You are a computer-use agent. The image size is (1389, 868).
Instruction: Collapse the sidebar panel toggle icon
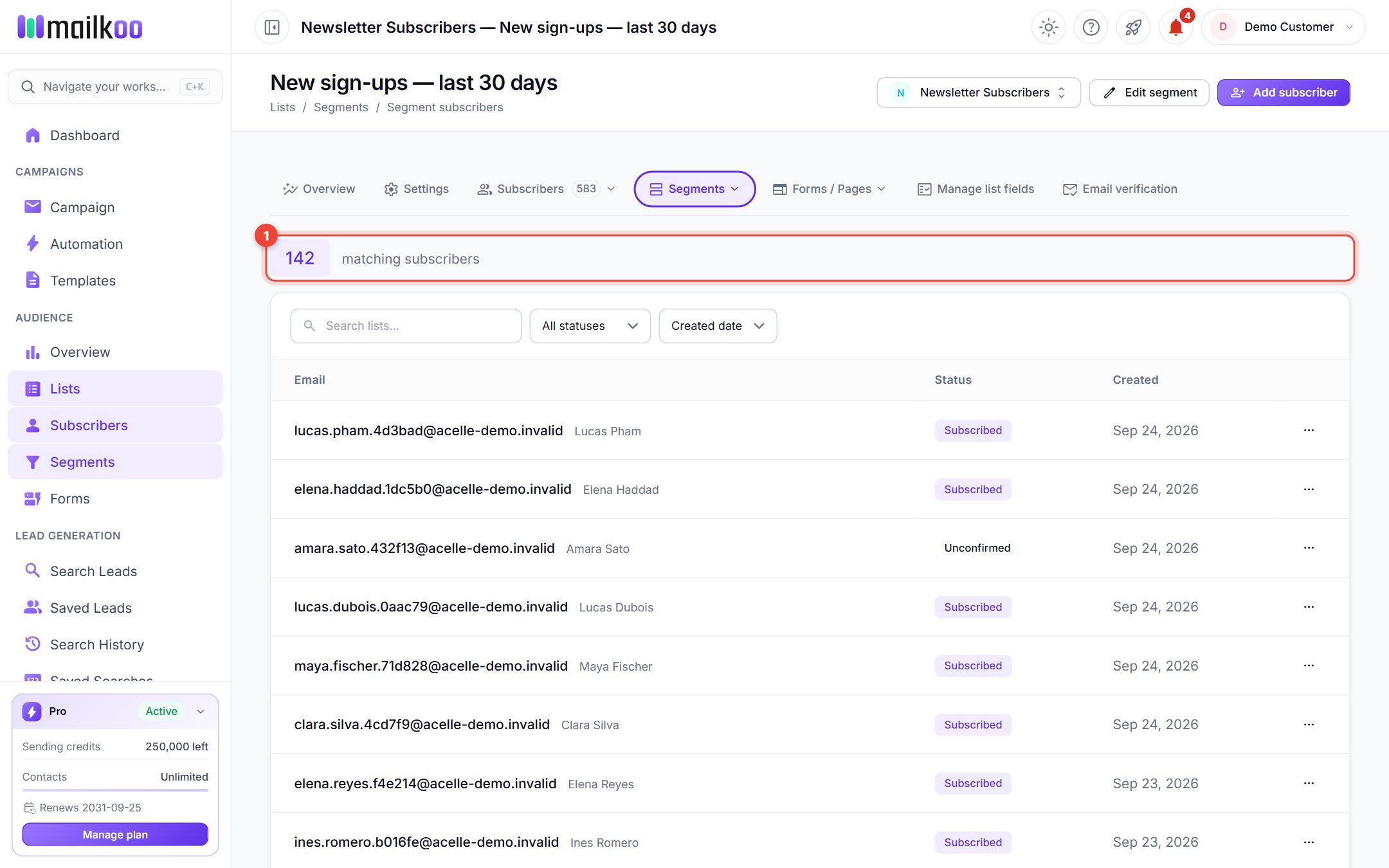coord(272,27)
